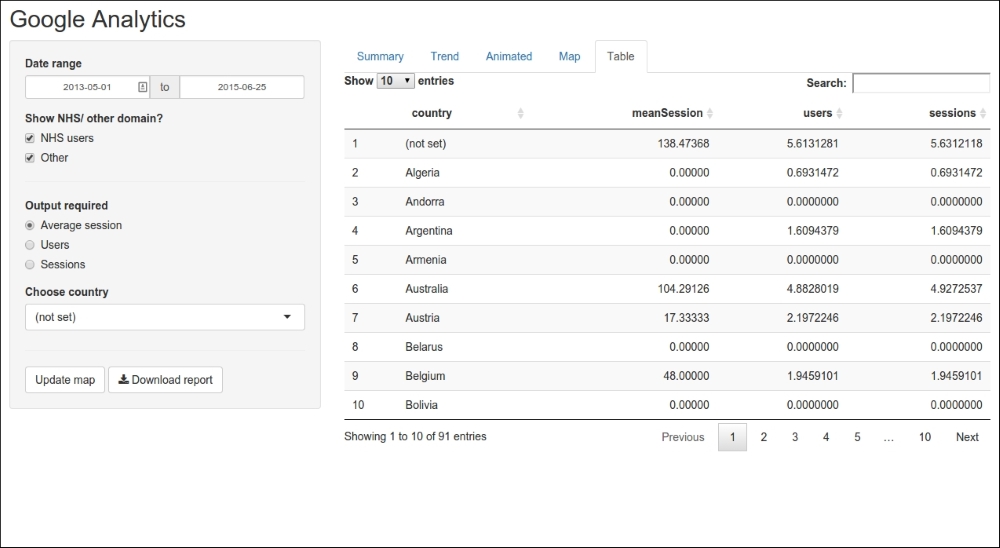Click the Bolivia country cell

click(x=422, y=405)
